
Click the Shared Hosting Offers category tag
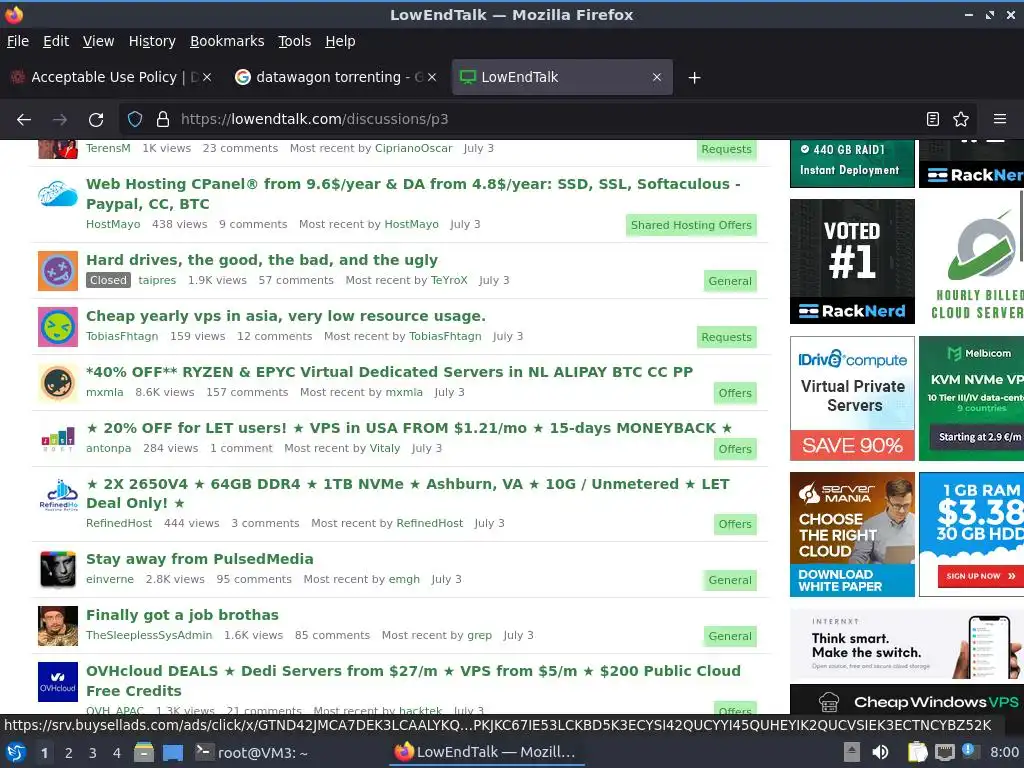pos(691,225)
